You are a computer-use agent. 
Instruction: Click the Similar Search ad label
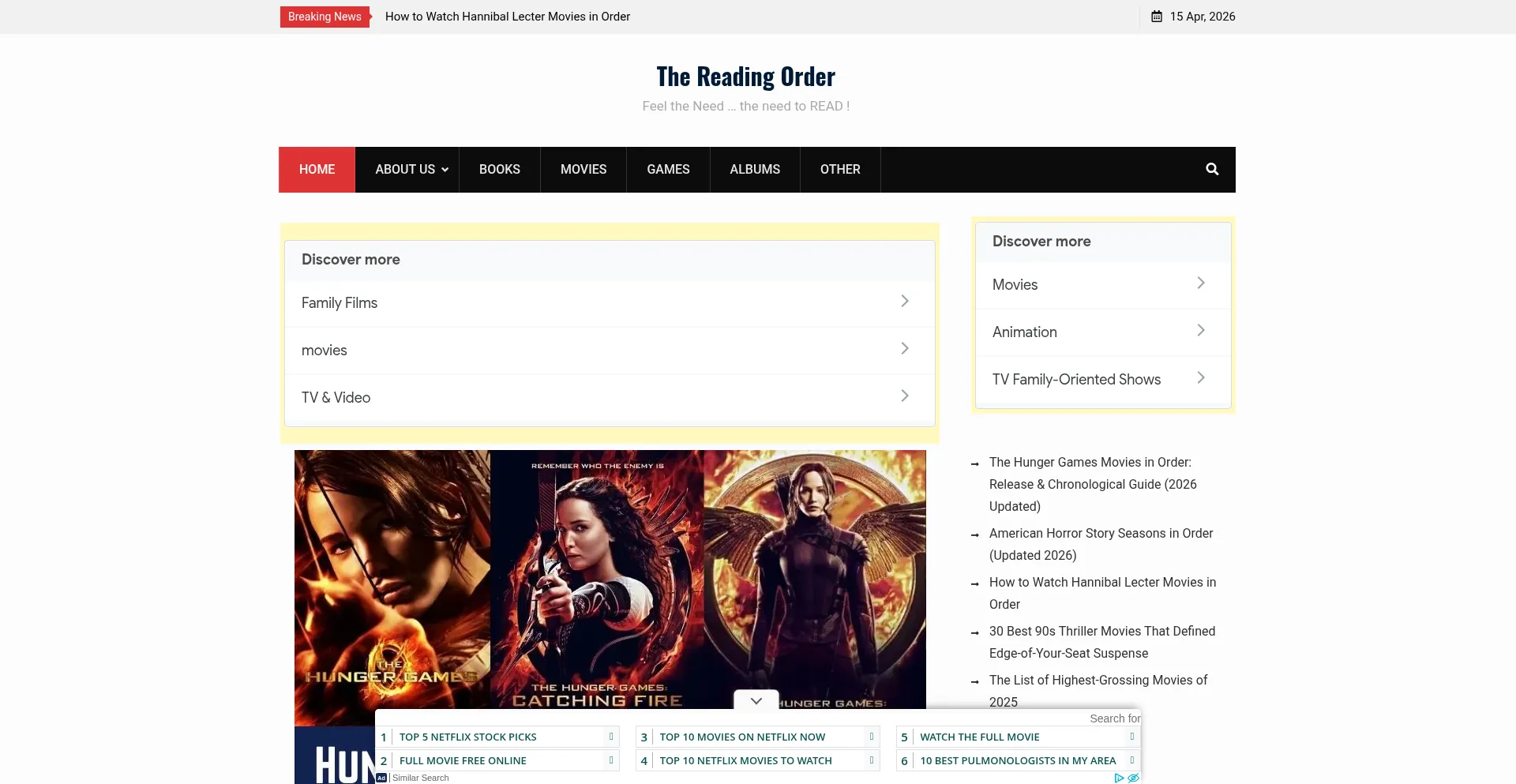point(420,778)
